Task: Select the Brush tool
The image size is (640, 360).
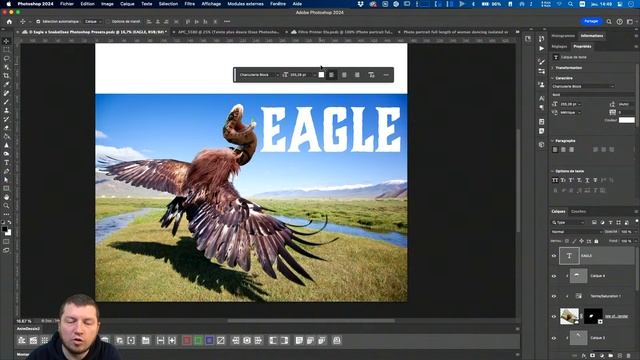Action: (x=6, y=102)
